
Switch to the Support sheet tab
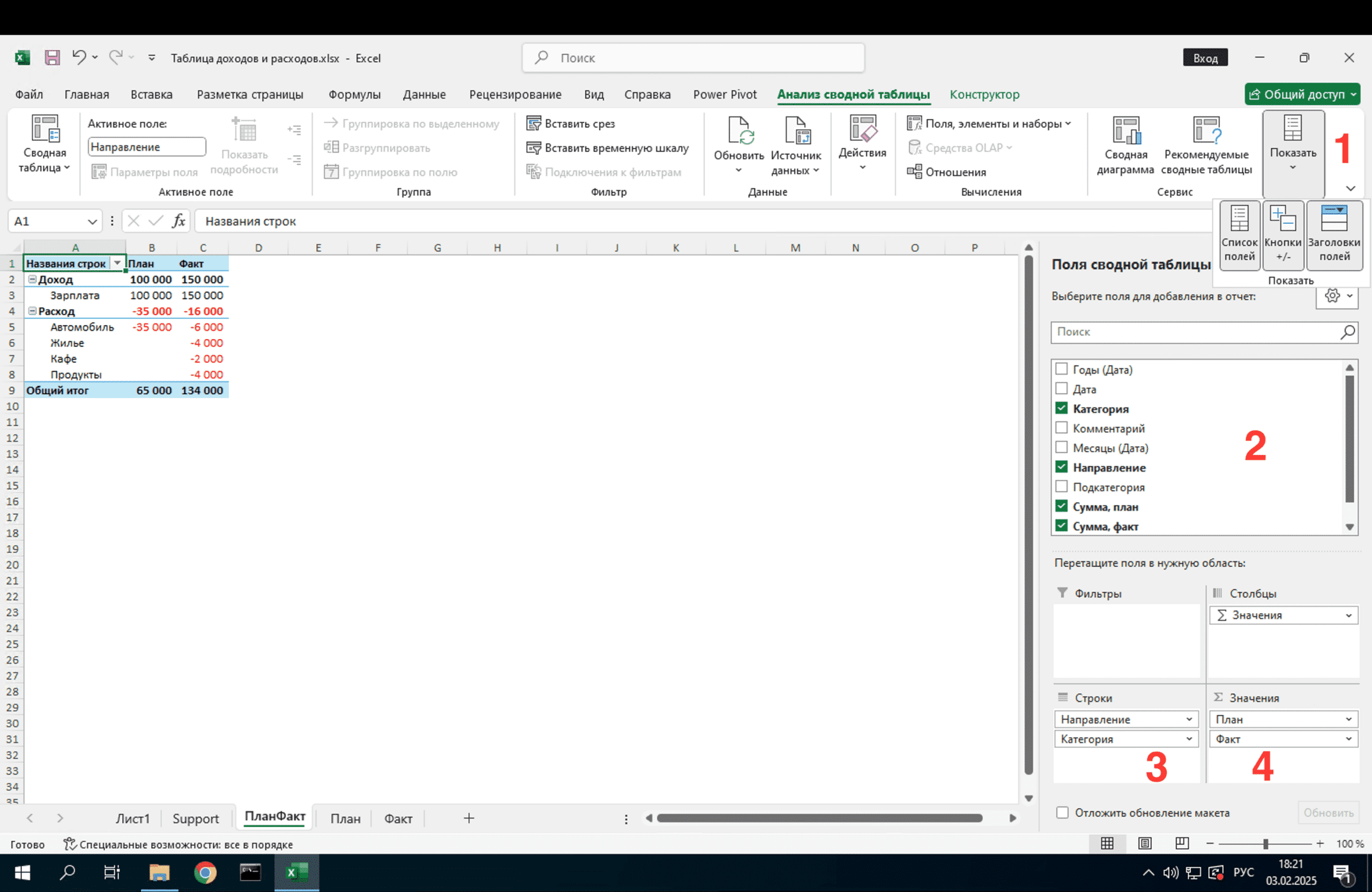(x=196, y=818)
